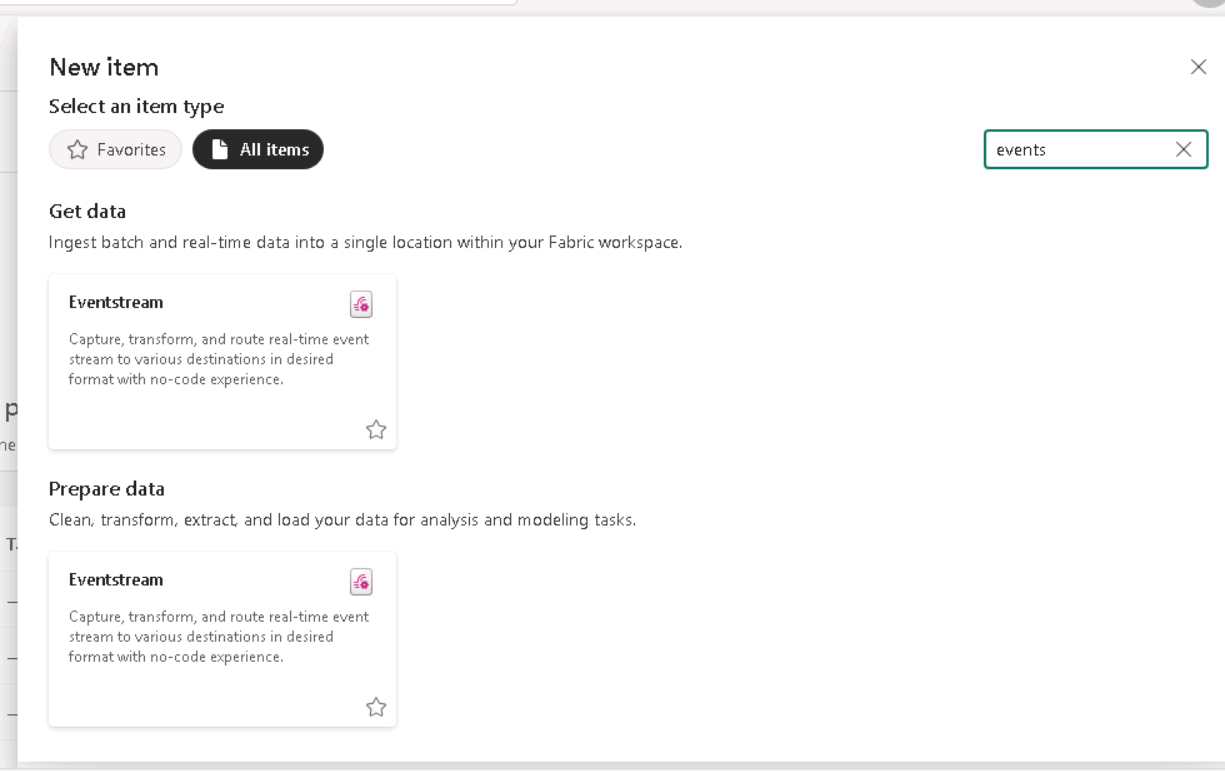Screen dimensions: 1225x771
Task: Click the Eventstream icon under Prepare data
Action: tap(361, 581)
